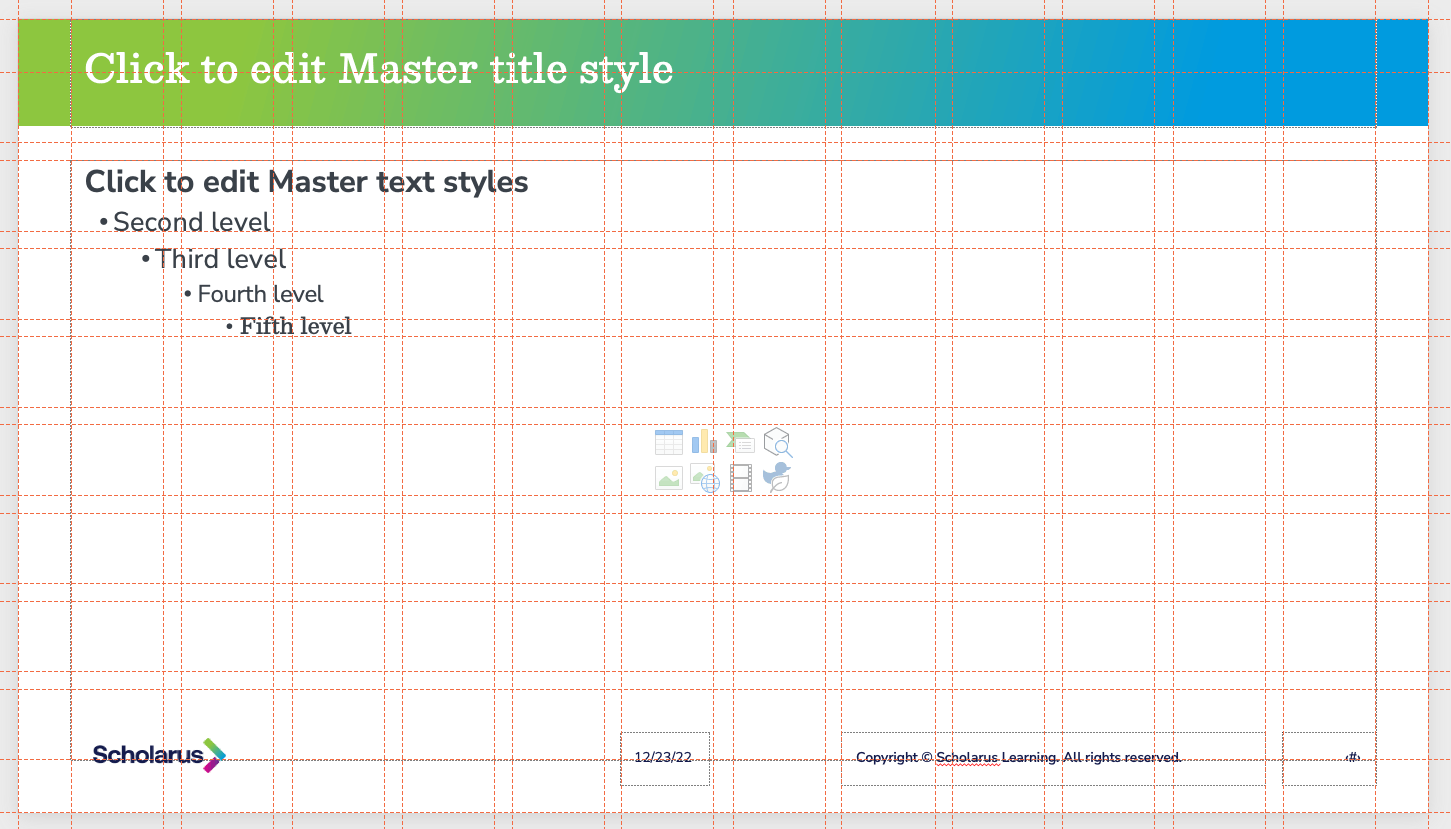Click the 3D Models cube icon
Screen dimensions: 1451x829
(777, 442)
